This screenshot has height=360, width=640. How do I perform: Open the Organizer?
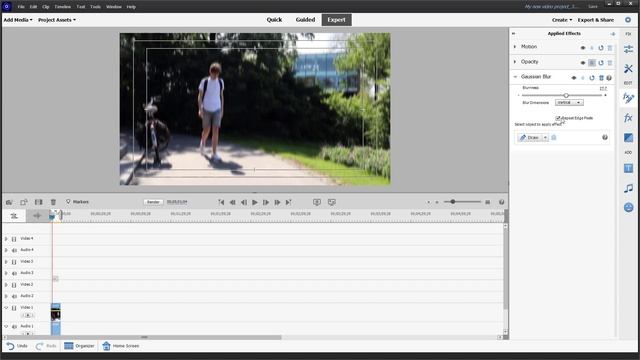coord(79,346)
